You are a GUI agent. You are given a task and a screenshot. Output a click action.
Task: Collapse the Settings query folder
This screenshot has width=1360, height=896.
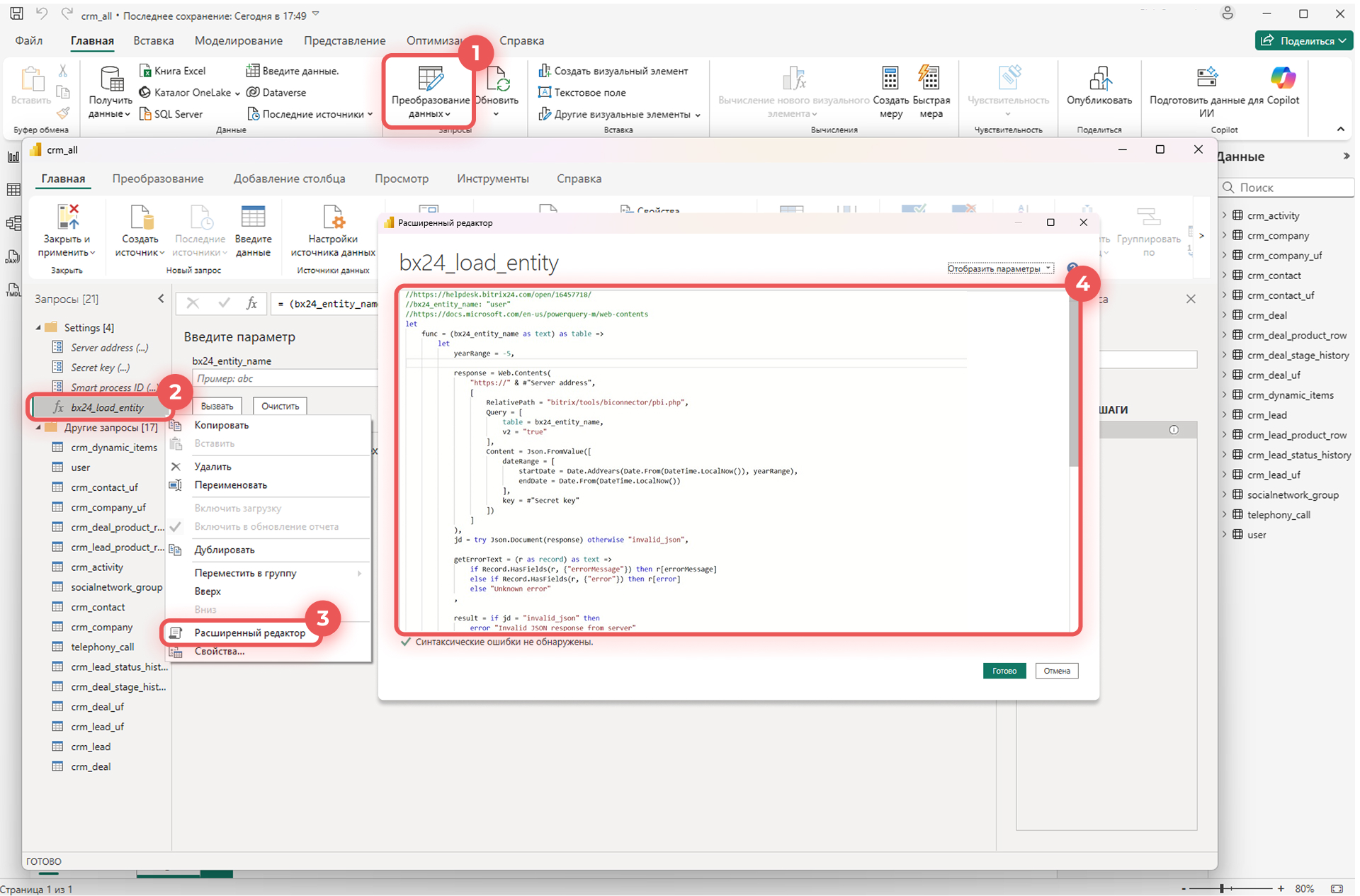[38, 328]
